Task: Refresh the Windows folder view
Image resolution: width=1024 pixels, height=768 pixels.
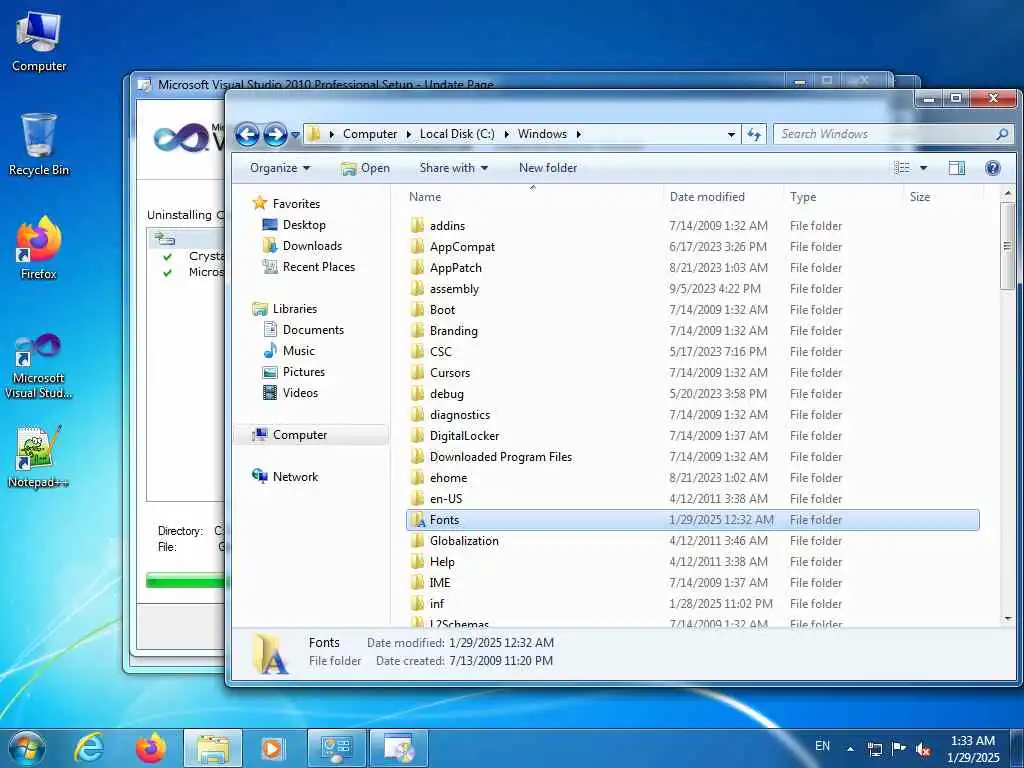Action: coord(754,134)
